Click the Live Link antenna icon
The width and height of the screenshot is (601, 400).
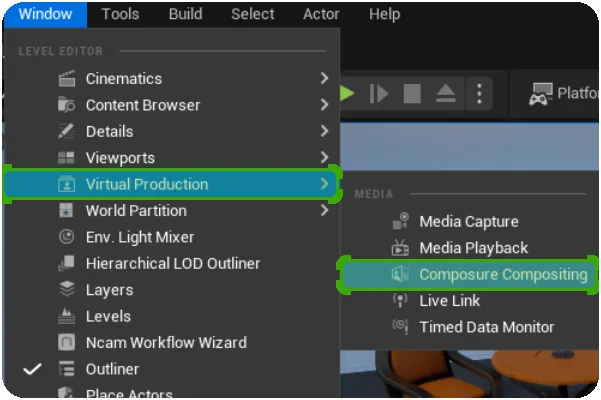point(400,300)
